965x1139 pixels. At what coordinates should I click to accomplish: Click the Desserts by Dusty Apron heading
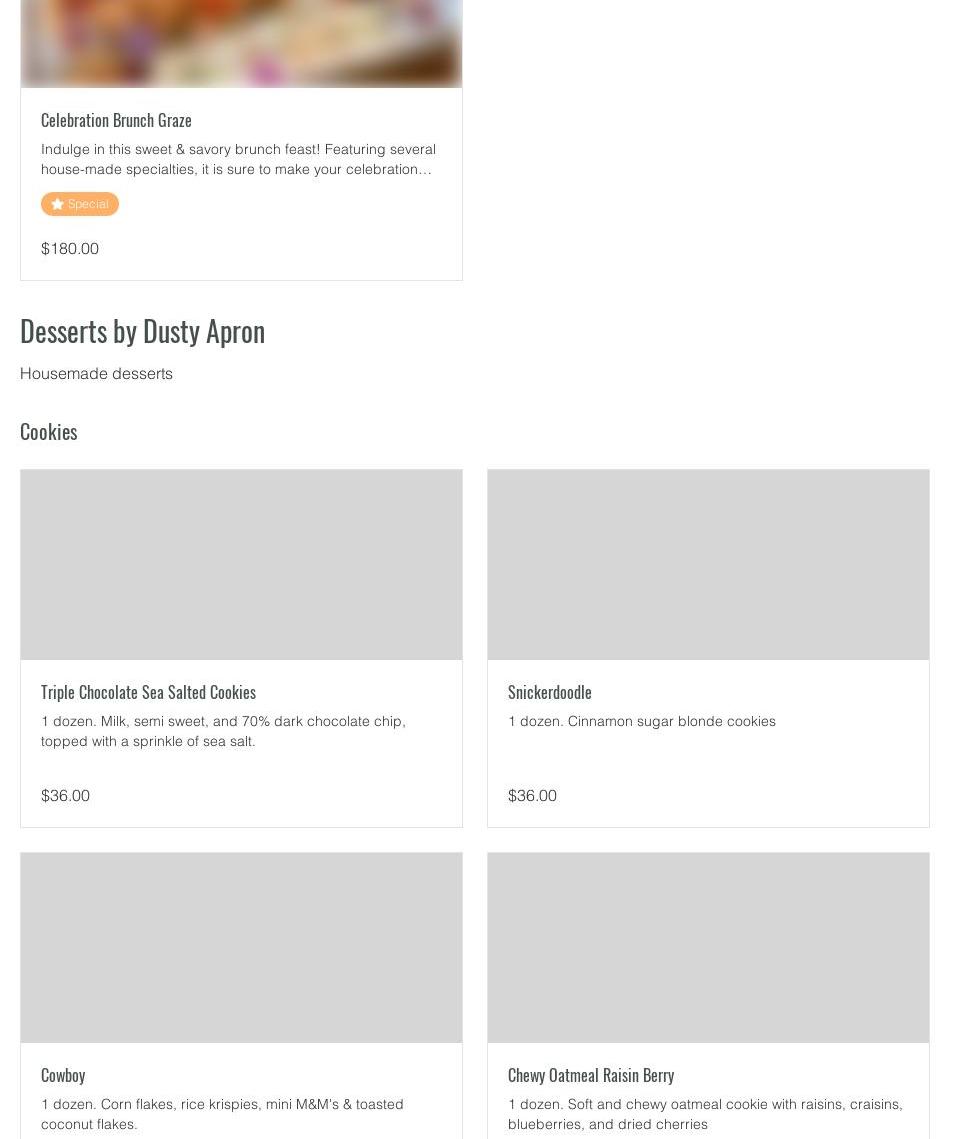(x=142, y=331)
